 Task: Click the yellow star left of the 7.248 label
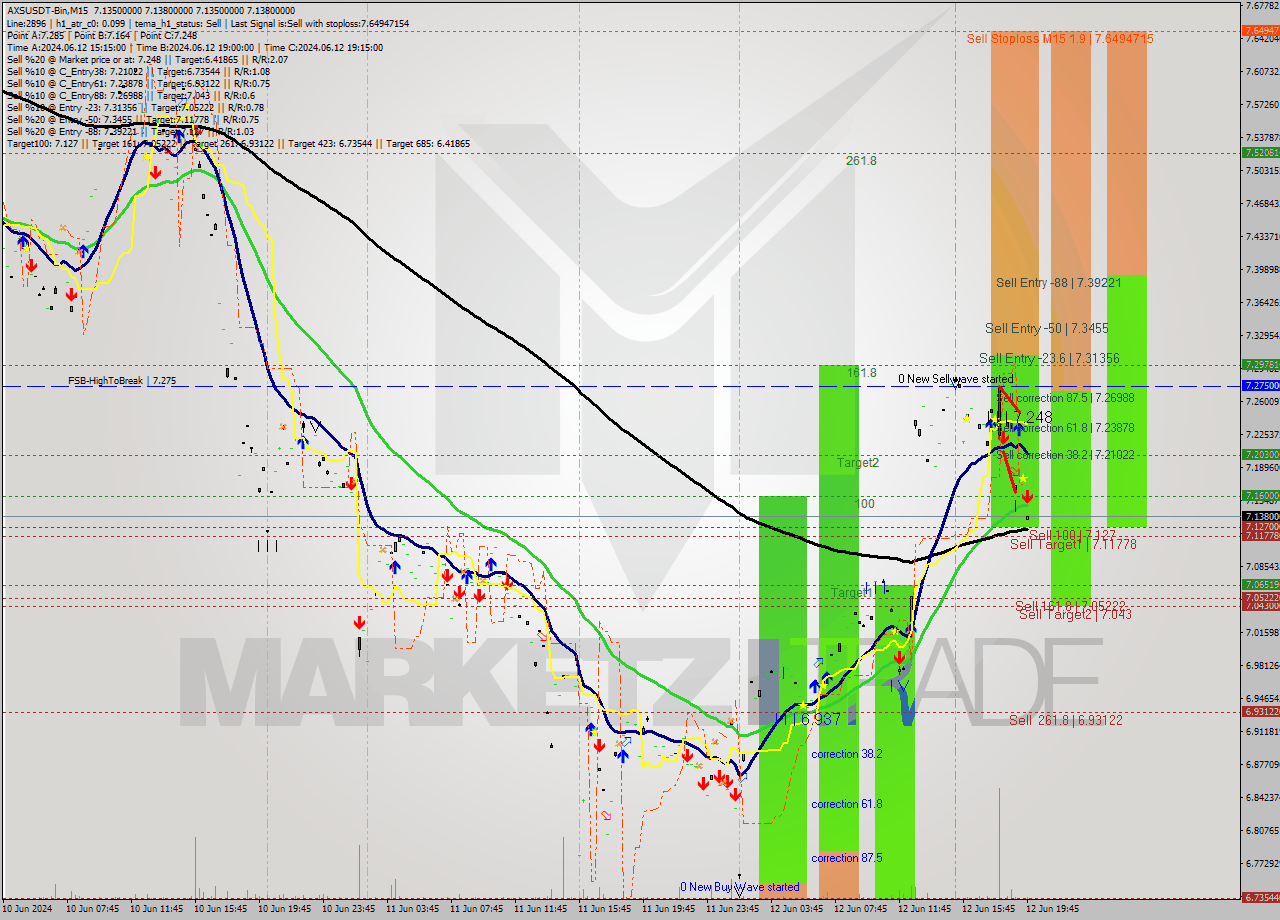966,418
